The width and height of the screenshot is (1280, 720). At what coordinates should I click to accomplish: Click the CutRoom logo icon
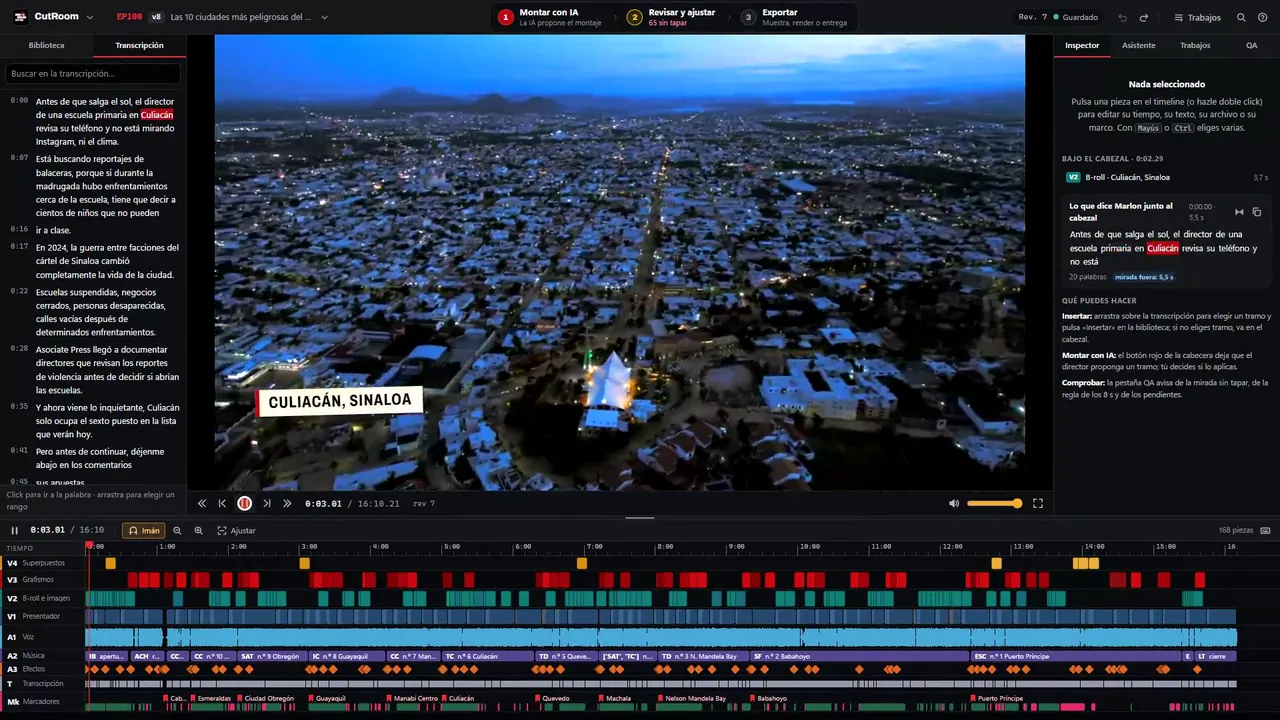coord(20,17)
